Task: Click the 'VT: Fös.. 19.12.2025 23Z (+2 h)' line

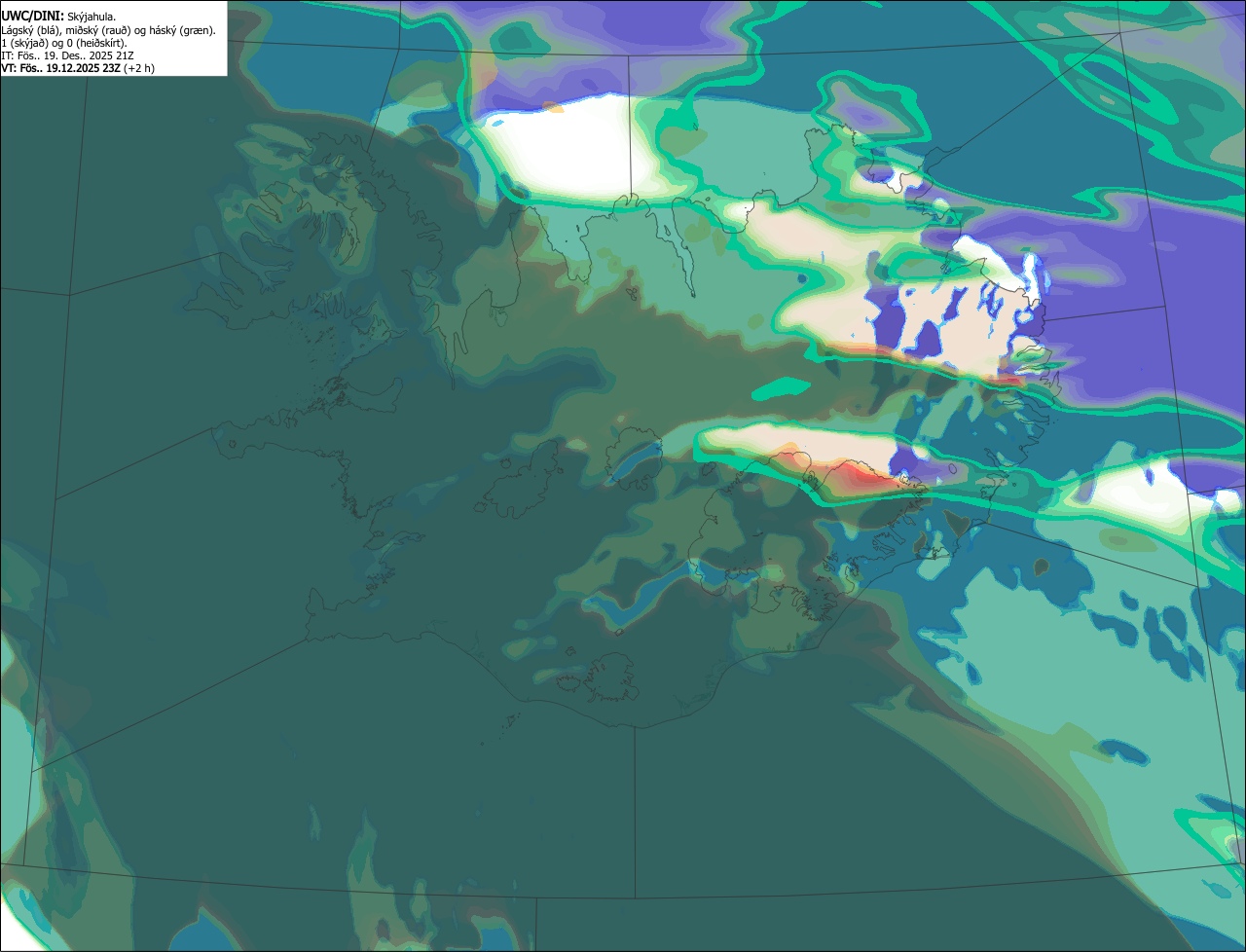Action: [77, 68]
